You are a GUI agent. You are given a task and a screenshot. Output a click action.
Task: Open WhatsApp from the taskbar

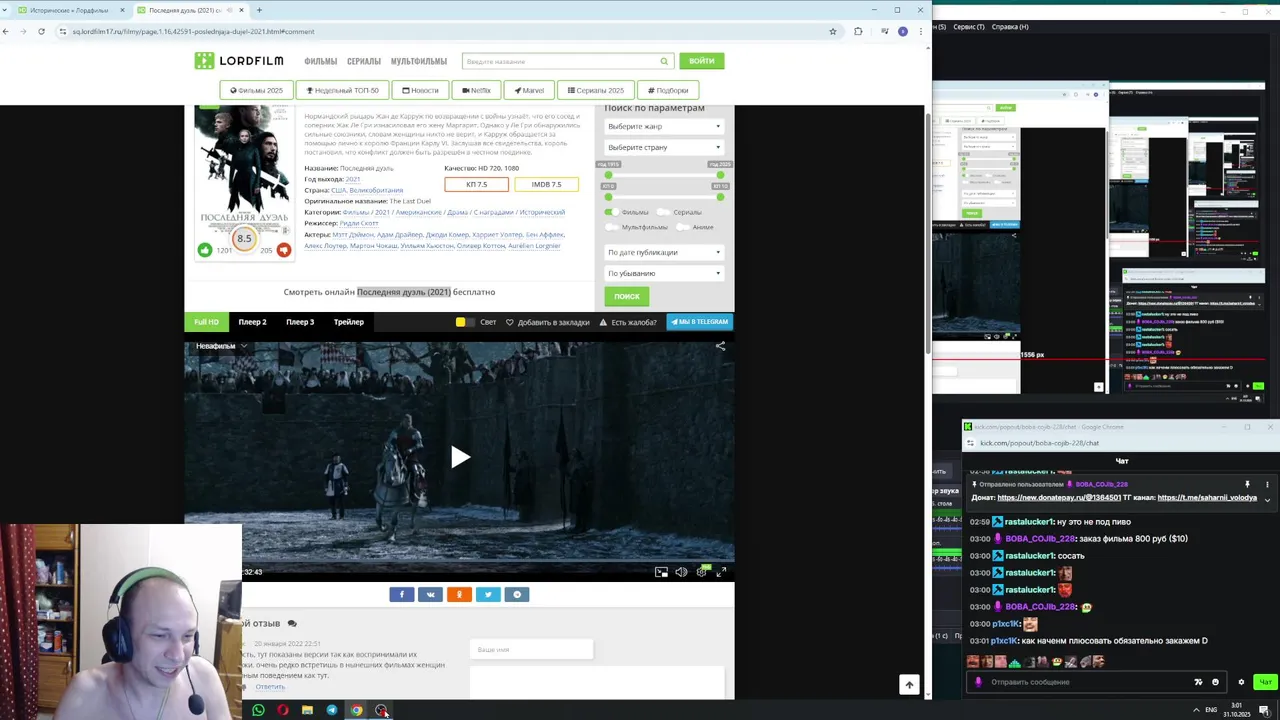[x=258, y=710]
